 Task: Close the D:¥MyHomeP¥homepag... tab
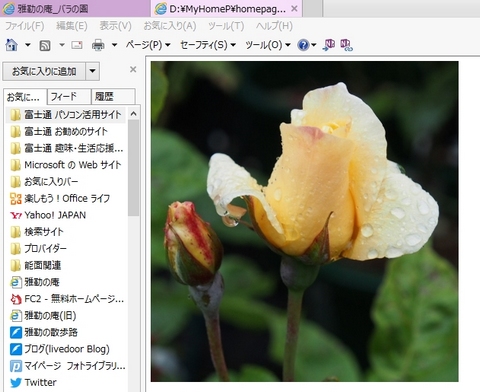[294, 9]
